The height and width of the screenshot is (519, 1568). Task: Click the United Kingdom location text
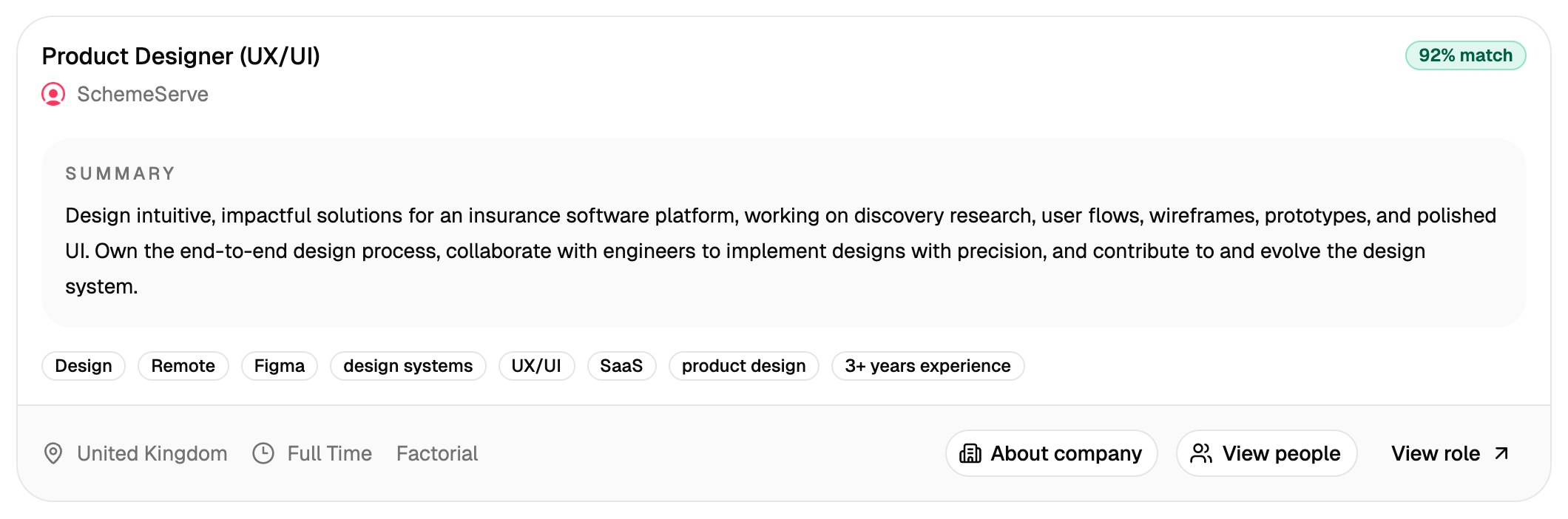point(152,453)
